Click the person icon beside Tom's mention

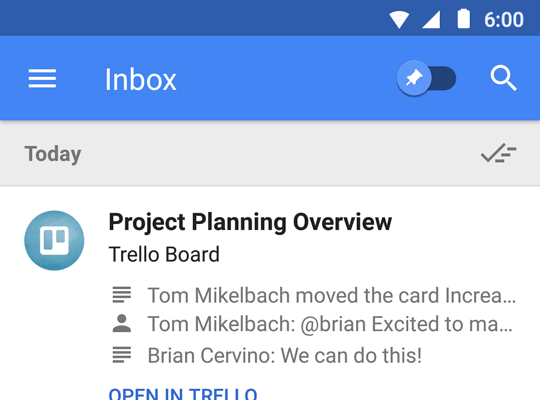[122, 324]
